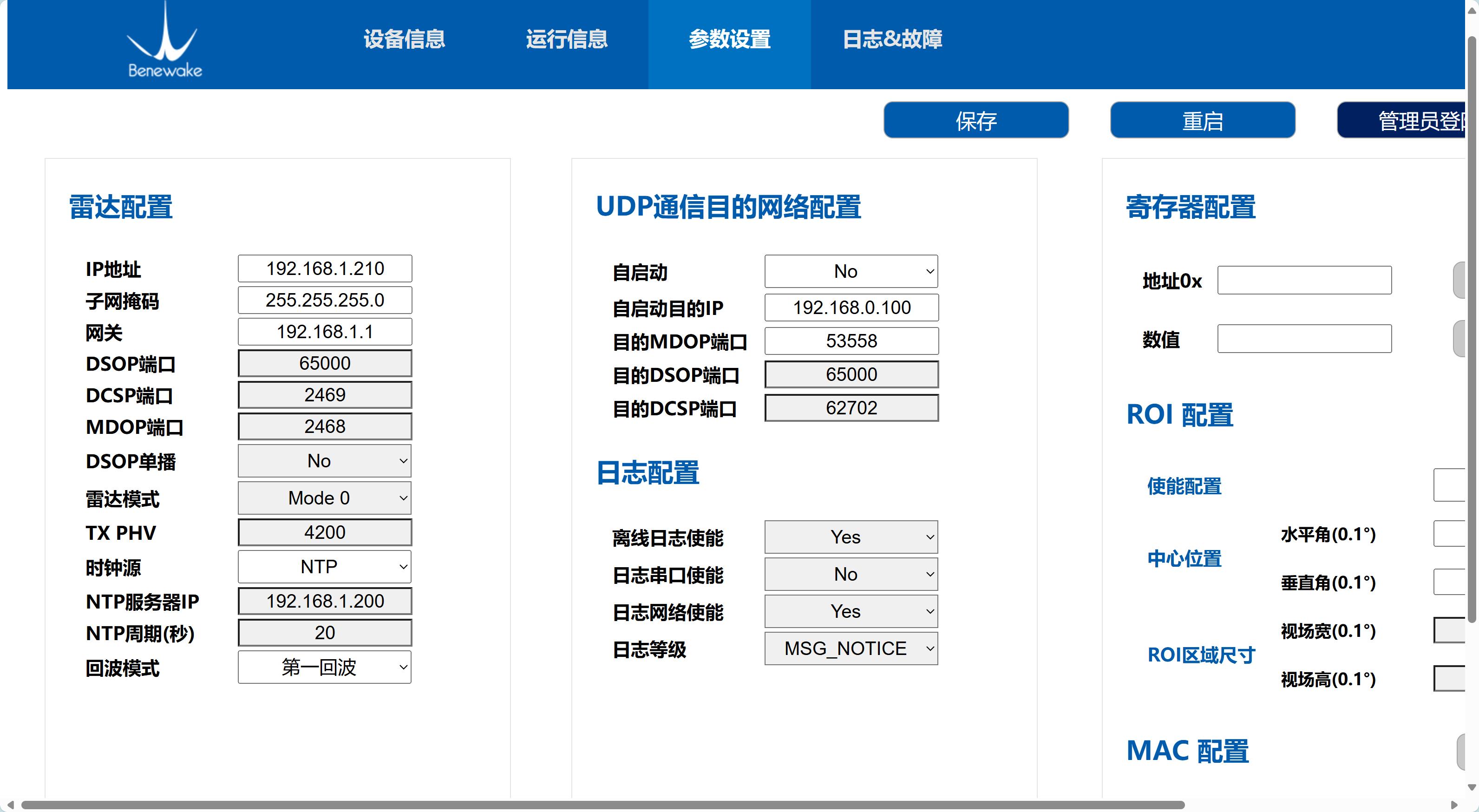This screenshot has width=1479, height=812.
Task: Click the 目的DSOP端口 field
Action: click(x=851, y=374)
